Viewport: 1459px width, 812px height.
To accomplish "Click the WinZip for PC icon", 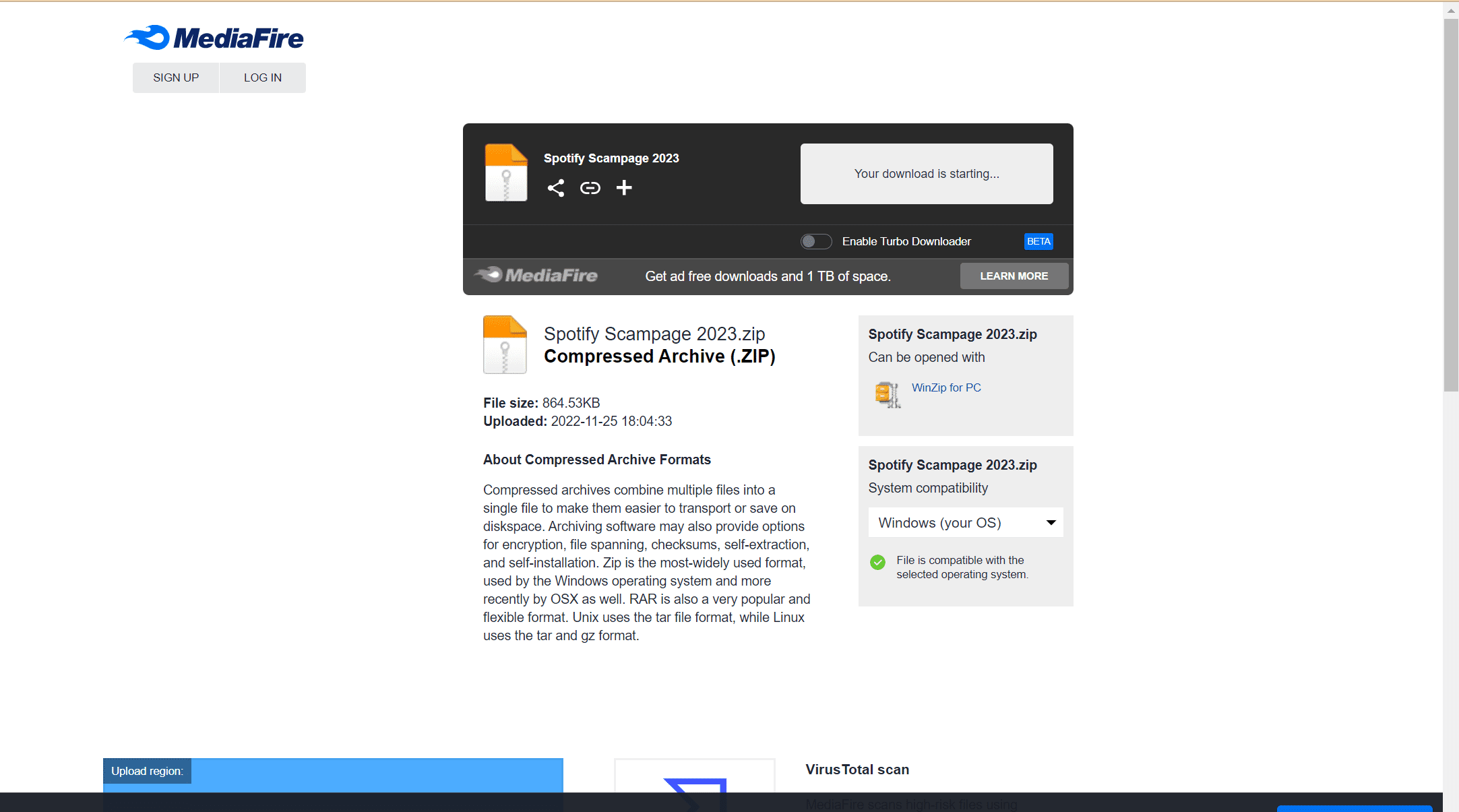I will [888, 395].
